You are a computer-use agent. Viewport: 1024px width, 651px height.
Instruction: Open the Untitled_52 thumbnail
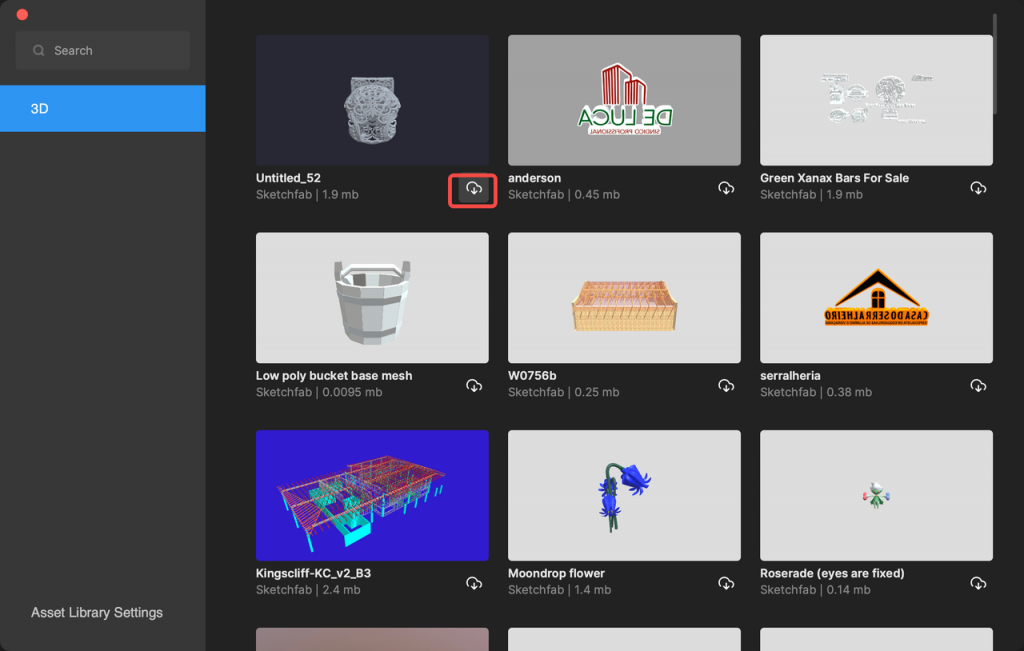(372, 100)
